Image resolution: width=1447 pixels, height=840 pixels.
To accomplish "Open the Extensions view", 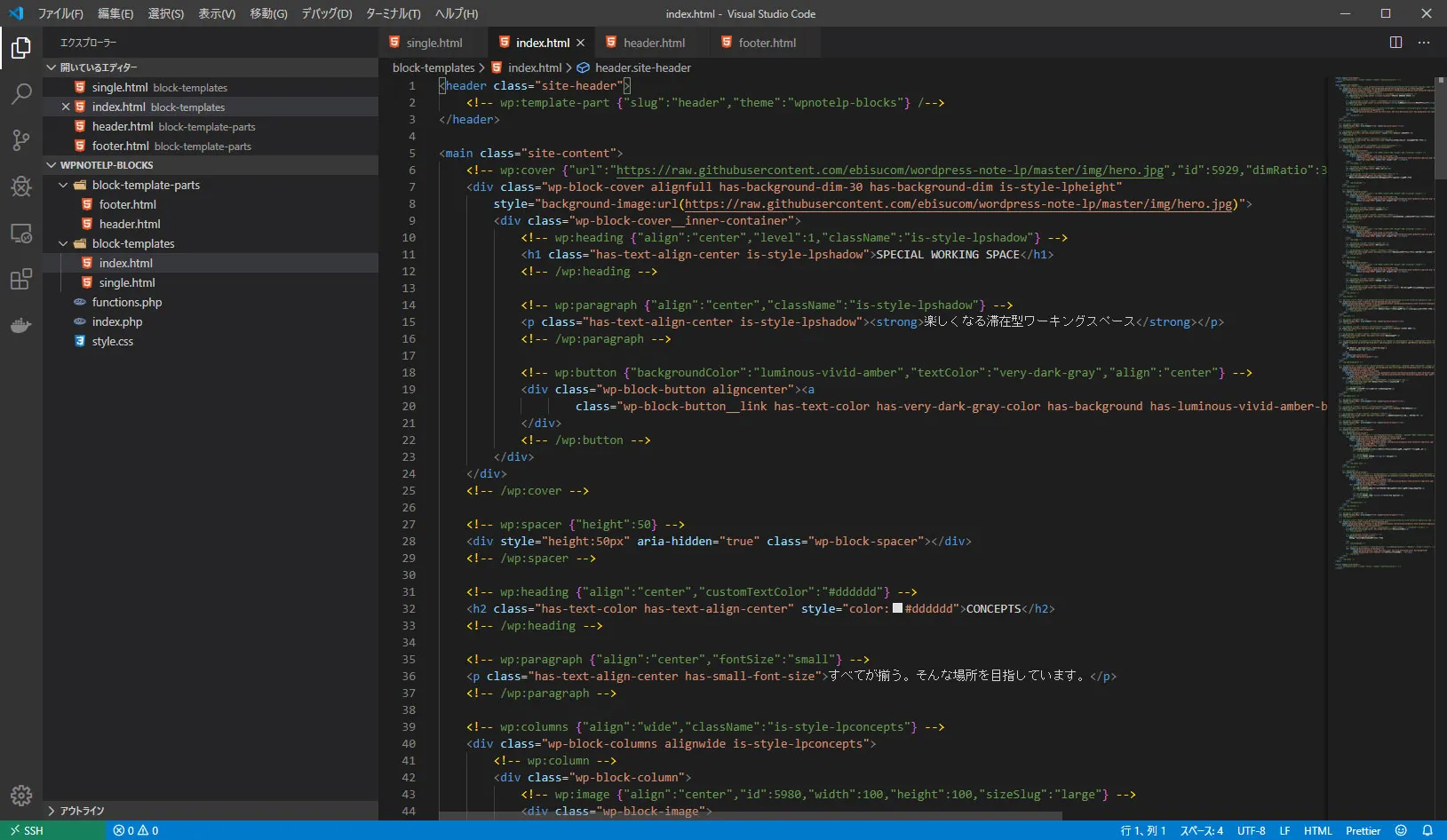I will point(21,280).
